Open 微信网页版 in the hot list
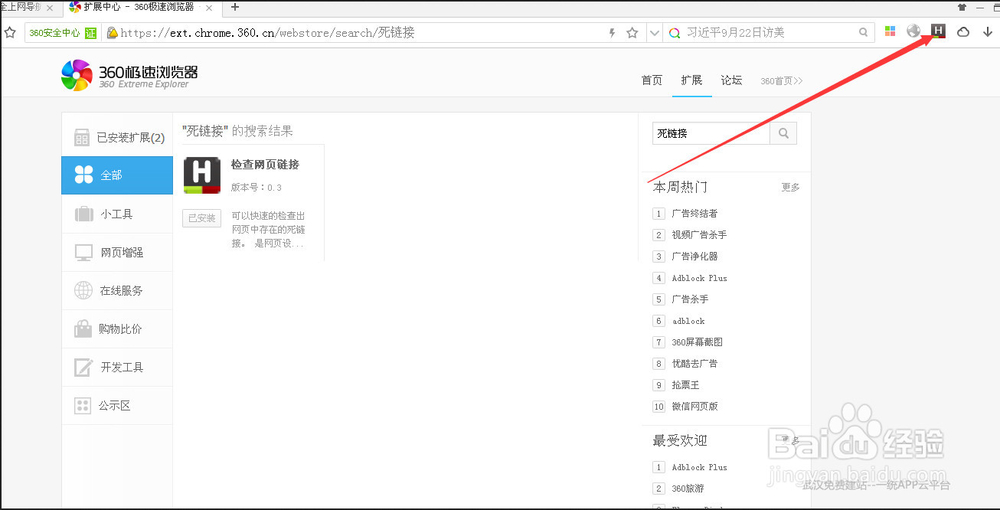This screenshot has width=1000, height=510. tap(695, 406)
